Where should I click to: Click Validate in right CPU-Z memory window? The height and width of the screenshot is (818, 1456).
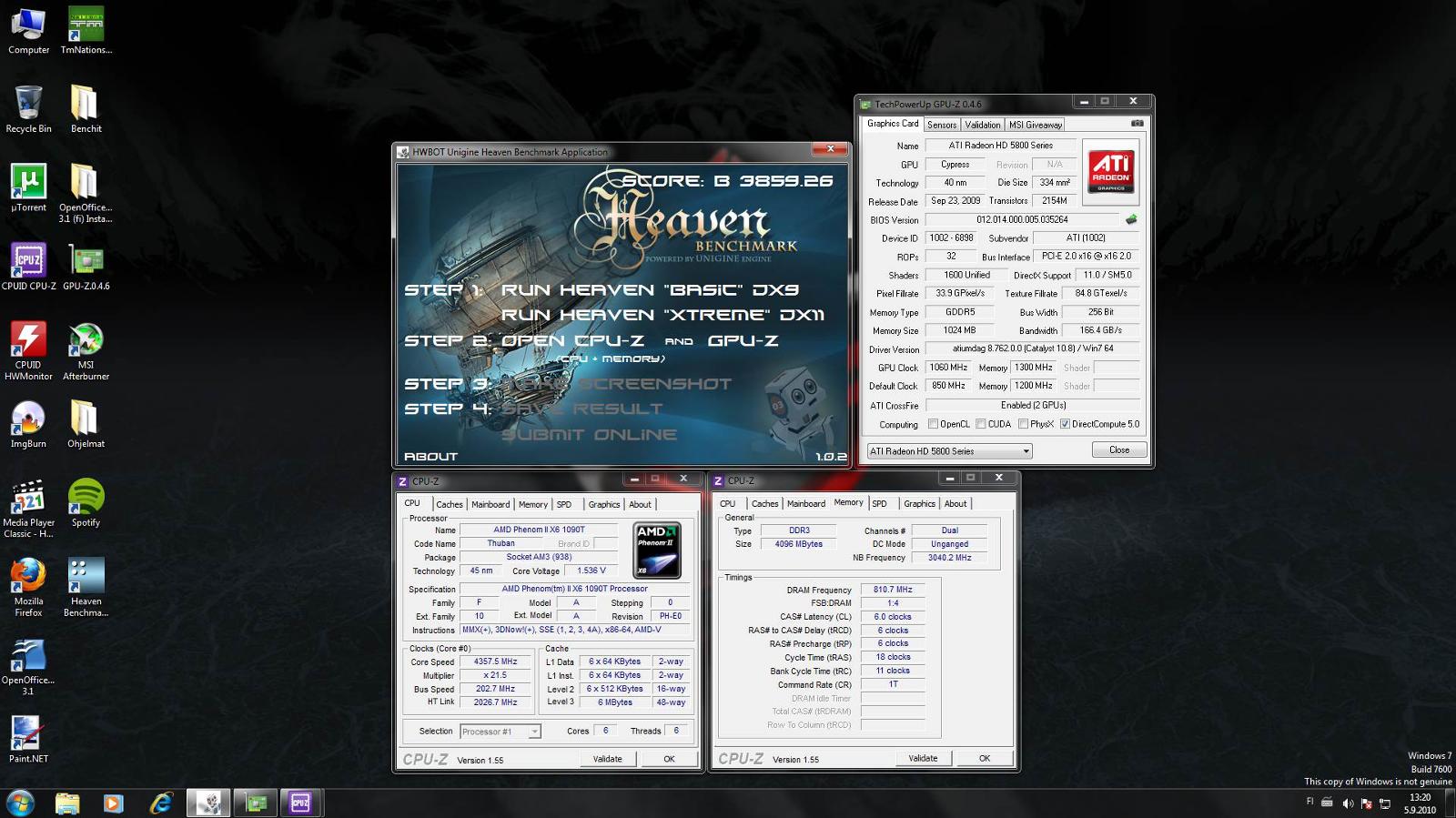923,758
